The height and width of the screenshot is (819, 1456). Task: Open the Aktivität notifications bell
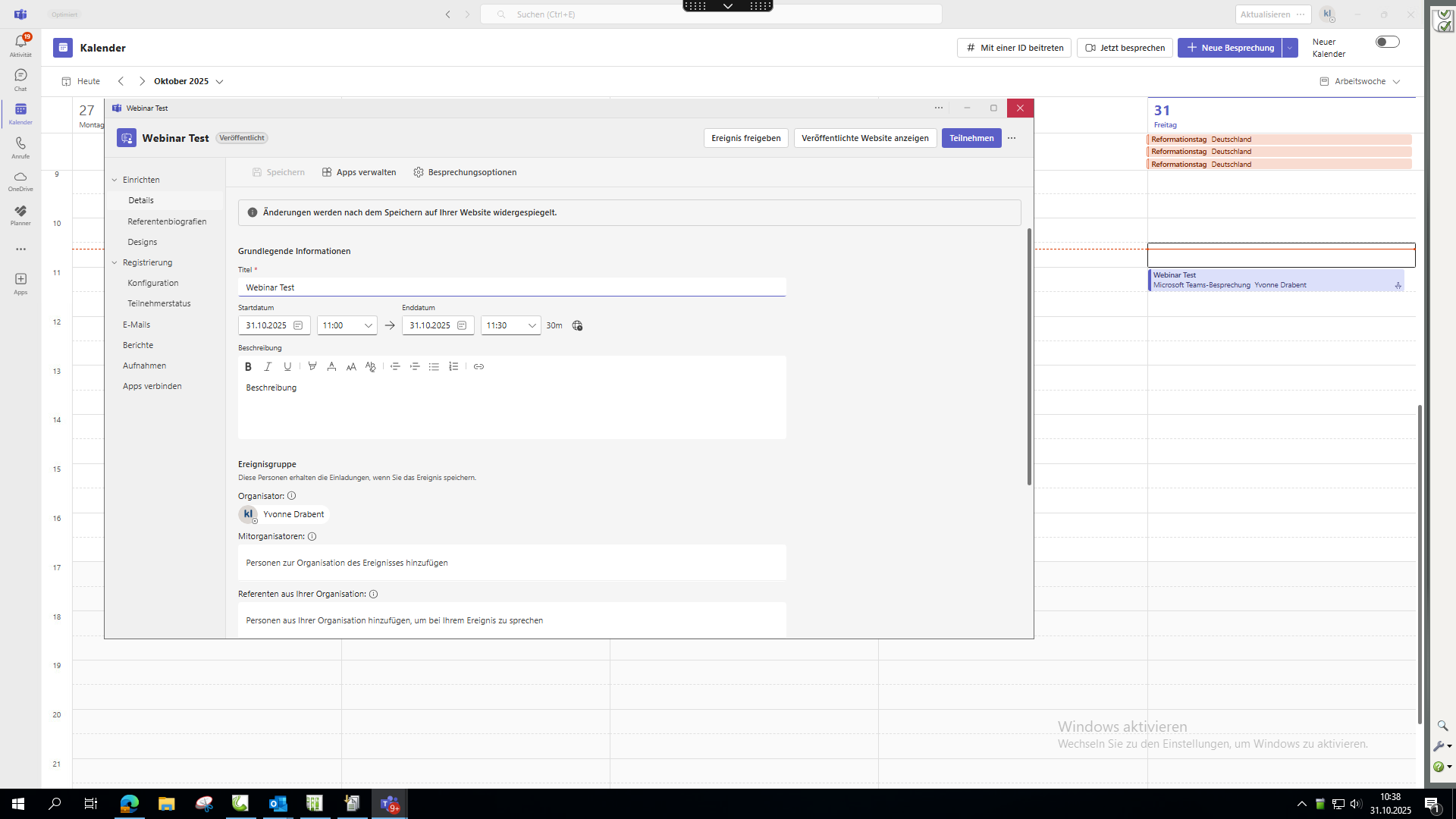click(20, 44)
